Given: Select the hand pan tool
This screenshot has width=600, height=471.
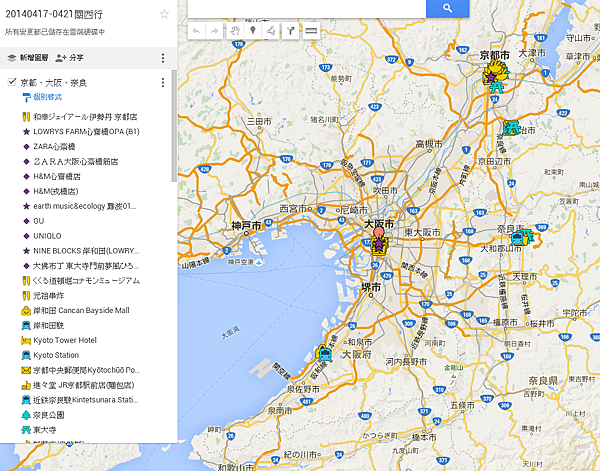Looking at the screenshot, I should pyautogui.click(x=235, y=31).
